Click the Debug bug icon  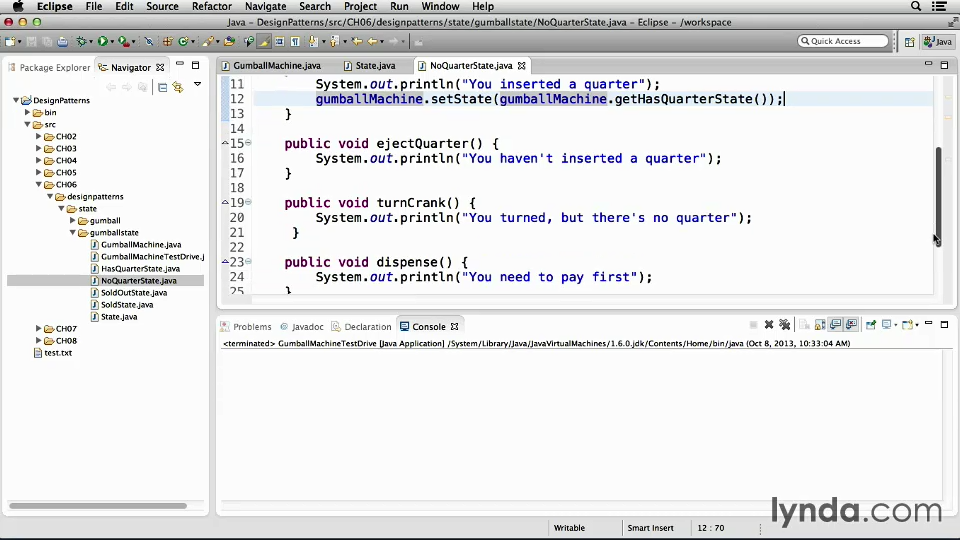point(81,42)
